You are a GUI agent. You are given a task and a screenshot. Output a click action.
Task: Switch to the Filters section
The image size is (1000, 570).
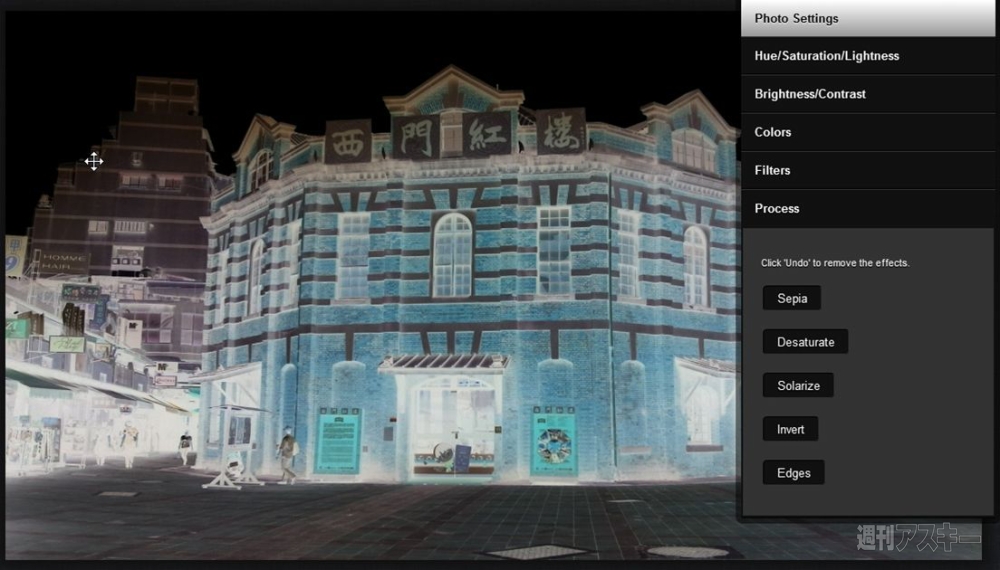pos(867,170)
